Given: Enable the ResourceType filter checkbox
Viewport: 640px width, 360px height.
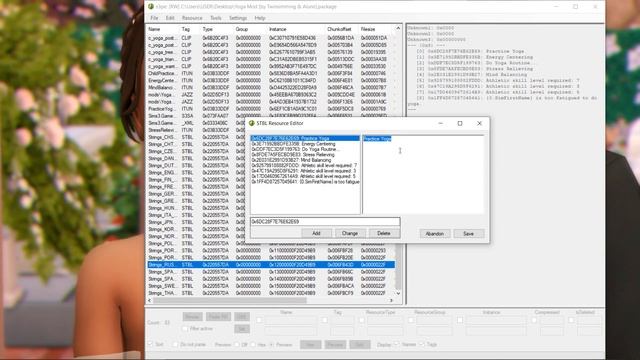Looking at the screenshot, I should coord(362,320).
